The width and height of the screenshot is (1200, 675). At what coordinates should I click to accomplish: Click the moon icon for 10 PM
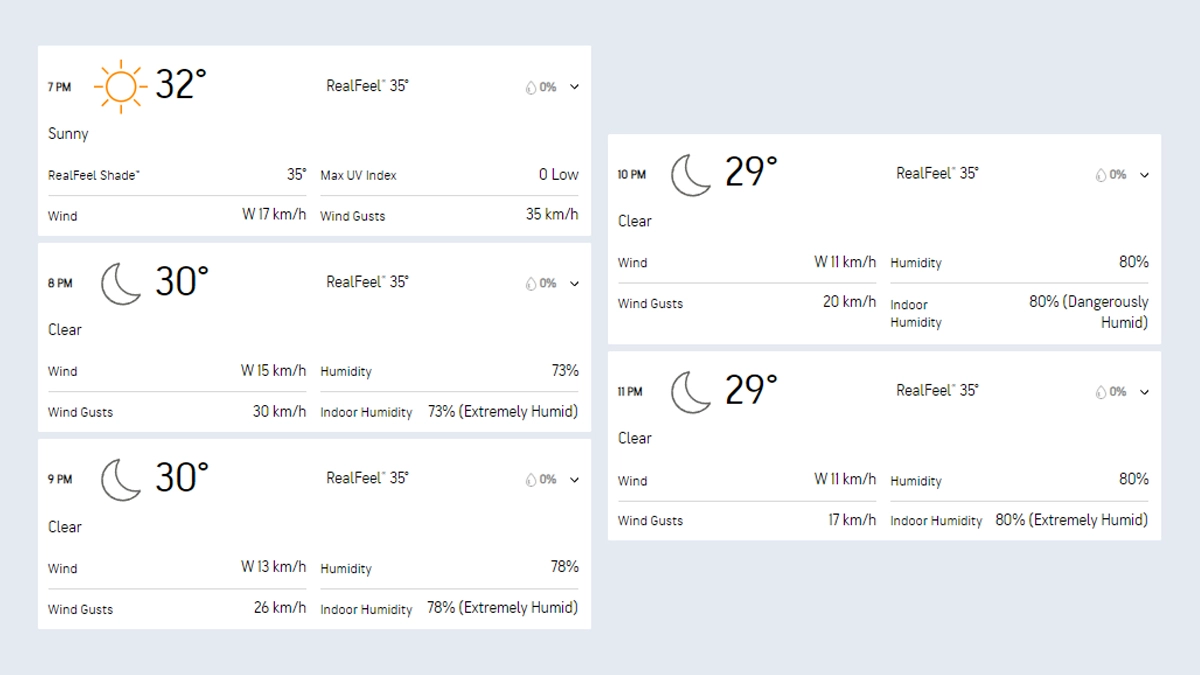click(x=691, y=174)
